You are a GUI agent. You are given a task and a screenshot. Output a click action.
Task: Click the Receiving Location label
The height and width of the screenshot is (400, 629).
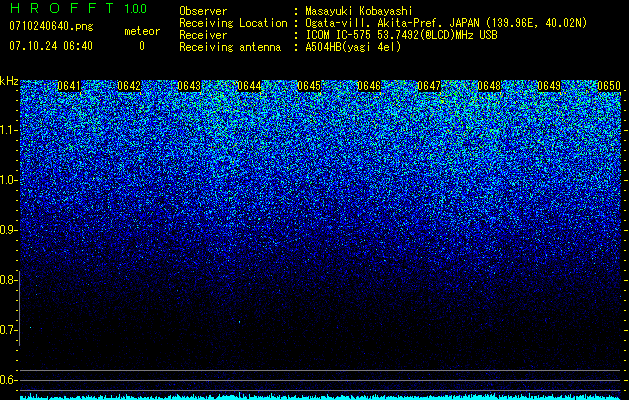click(x=233, y=23)
